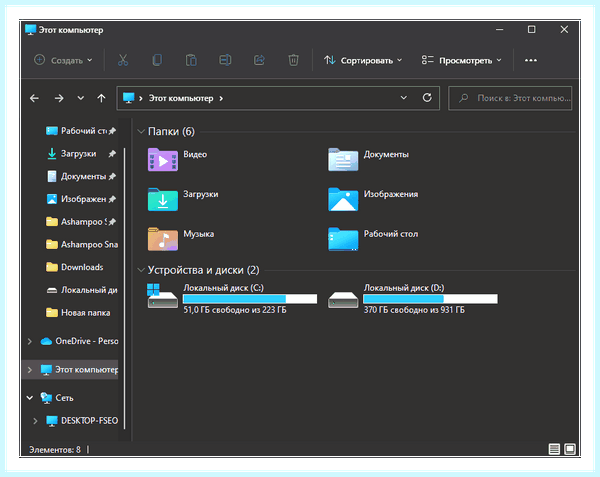Open the three-dots more options menu
Screen dimensions: 600x477
tap(531, 60)
